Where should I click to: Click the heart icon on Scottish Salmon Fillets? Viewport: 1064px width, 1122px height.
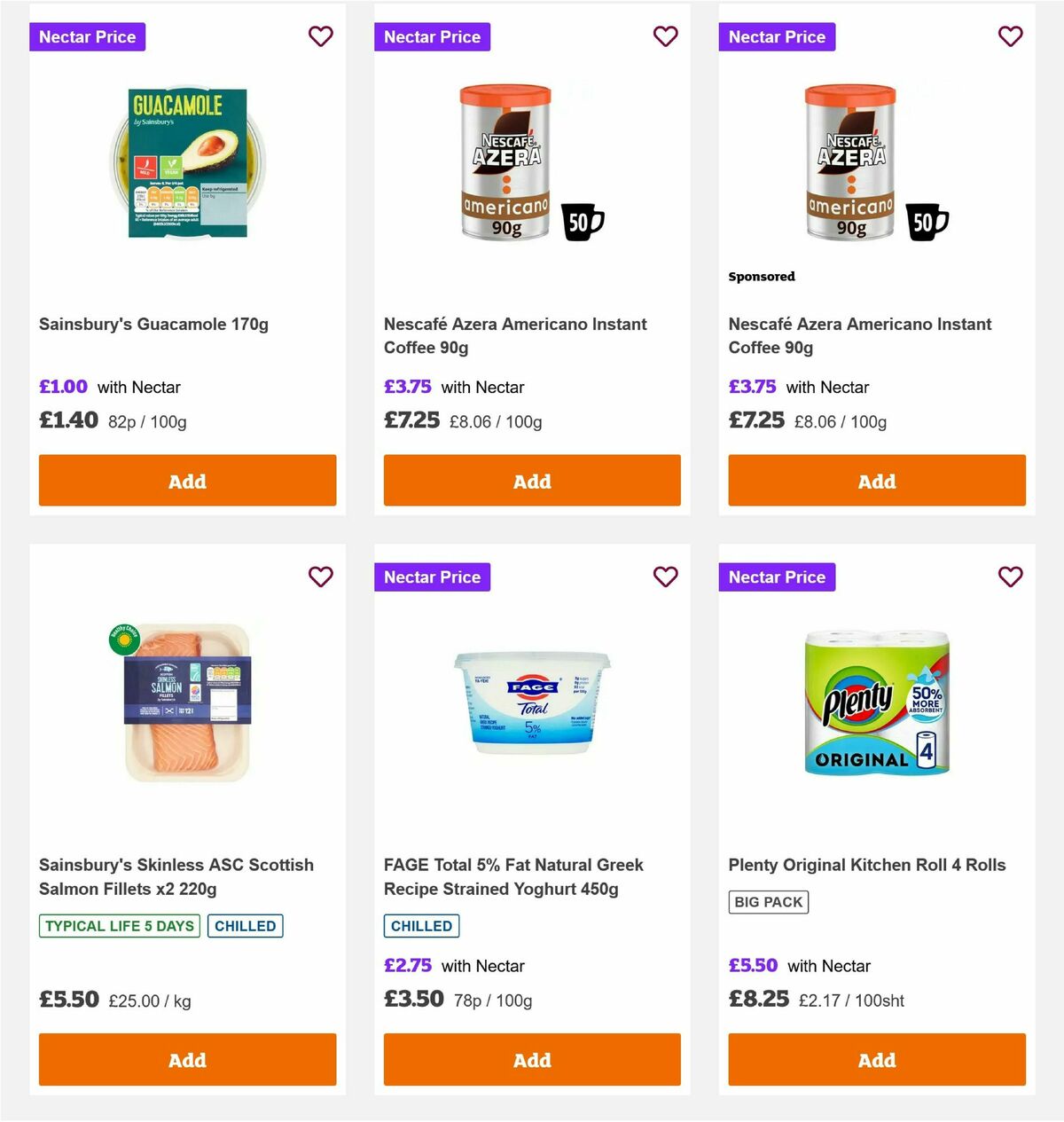(x=320, y=577)
